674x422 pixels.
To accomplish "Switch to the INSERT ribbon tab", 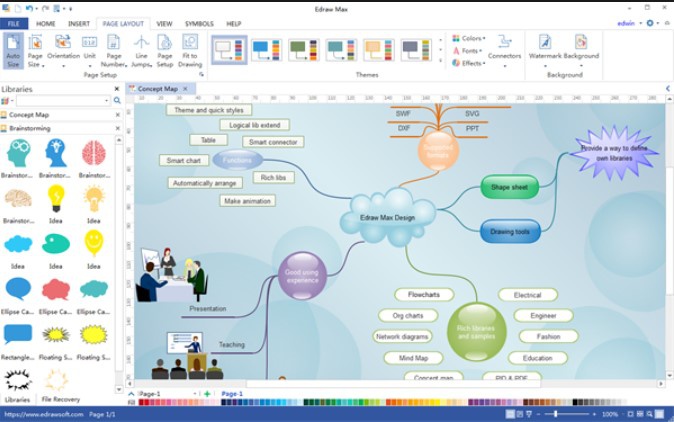I will click(x=79, y=24).
